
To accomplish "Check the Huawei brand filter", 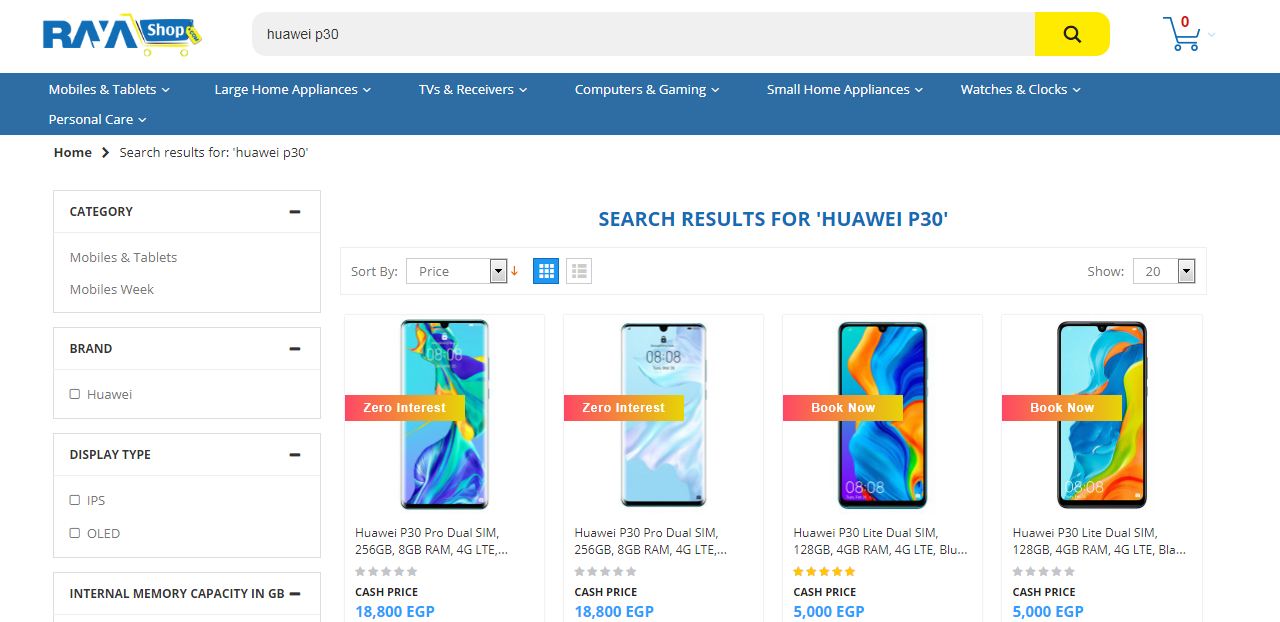I will pos(75,394).
